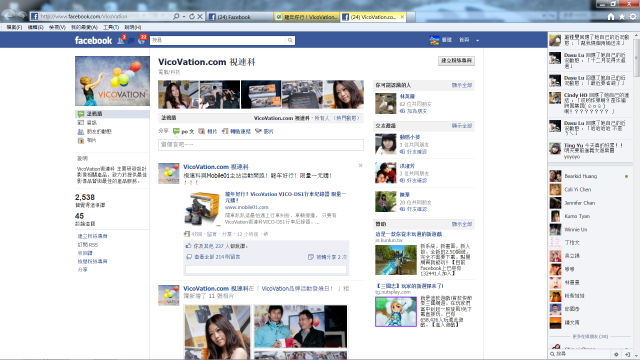Click the hide chat sidebar arrow icon

pos(627,354)
